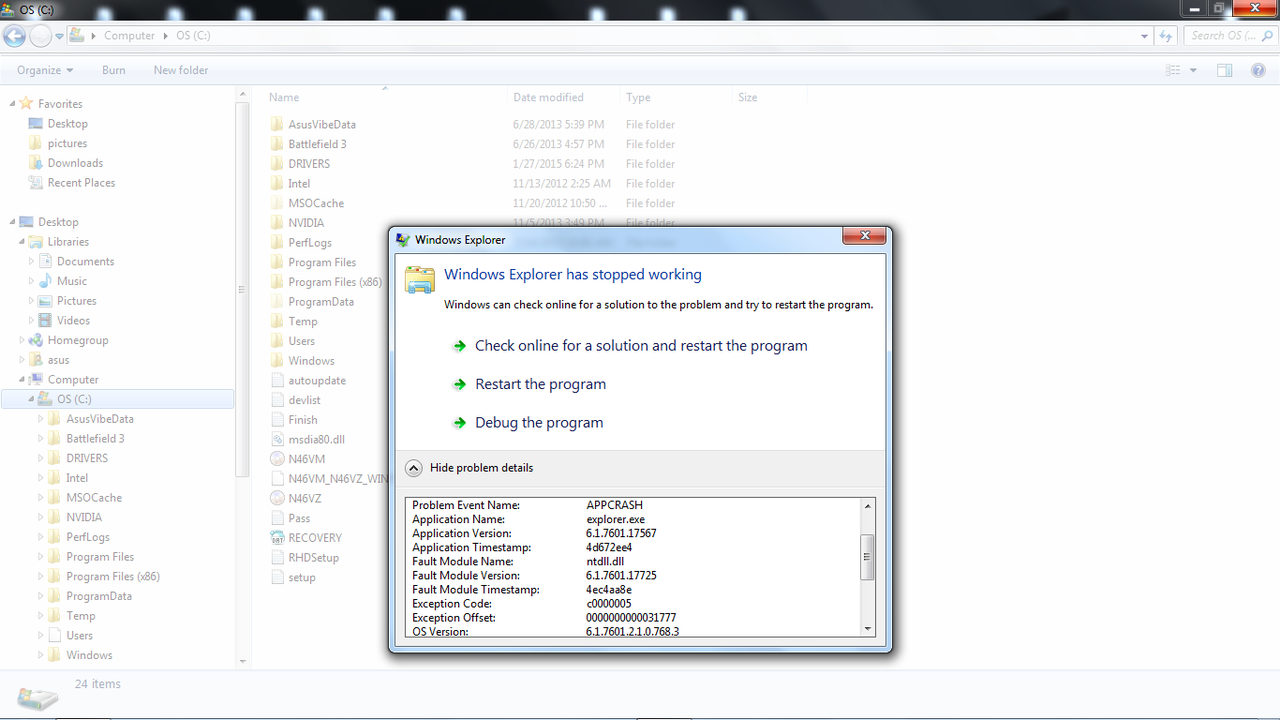The width and height of the screenshot is (1280, 720).
Task: Open Recent Places in Favorites
Action: pos(81,183)
